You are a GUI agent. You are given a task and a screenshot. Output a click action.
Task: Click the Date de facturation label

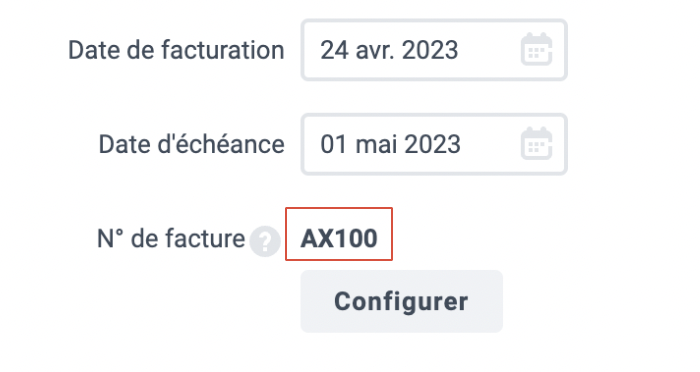click(176, 50)
